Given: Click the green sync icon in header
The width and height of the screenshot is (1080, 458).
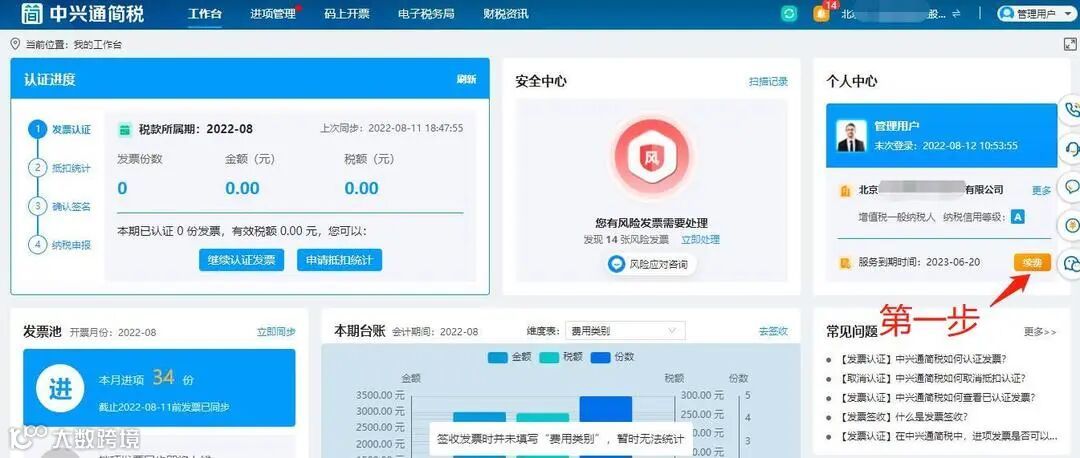Looking at the screenshot, I should 789,14.
